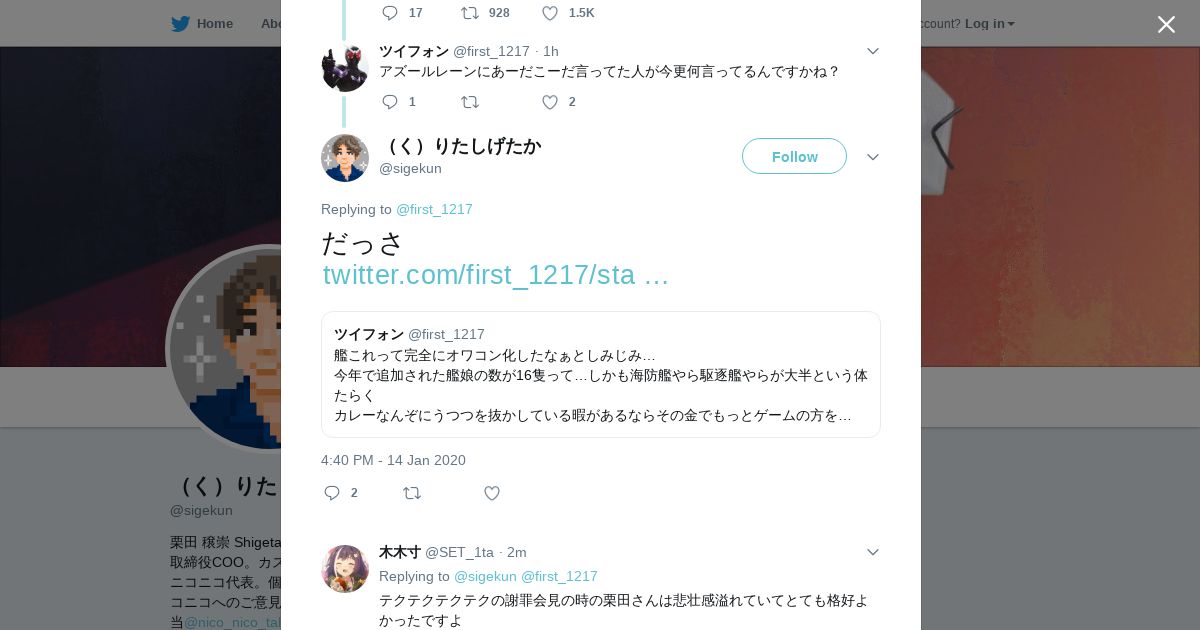Like the top tweet with 1.5K likes

click(x=550, y=13)
